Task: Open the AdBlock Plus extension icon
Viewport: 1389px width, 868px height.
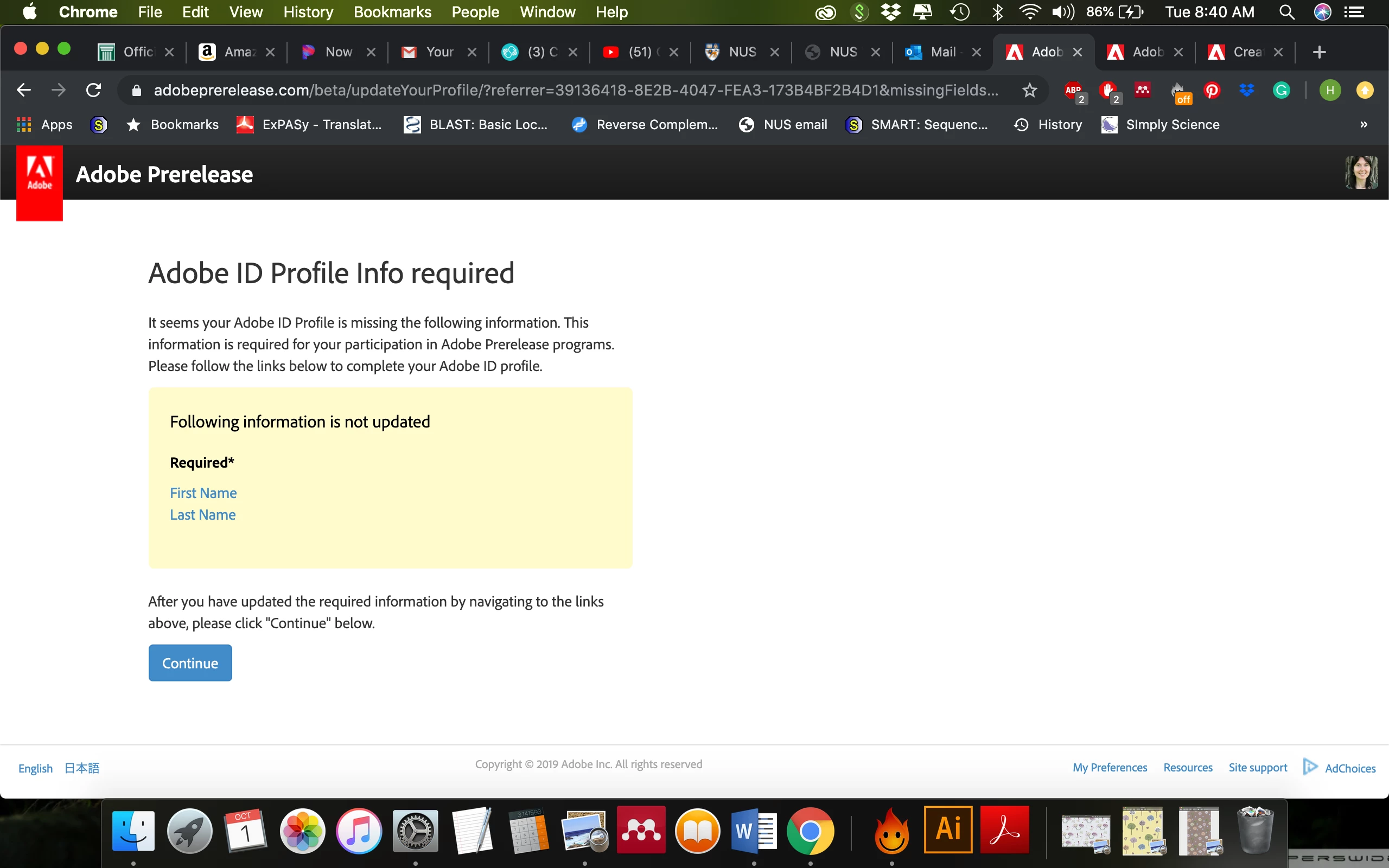Action: (1073, 91)
